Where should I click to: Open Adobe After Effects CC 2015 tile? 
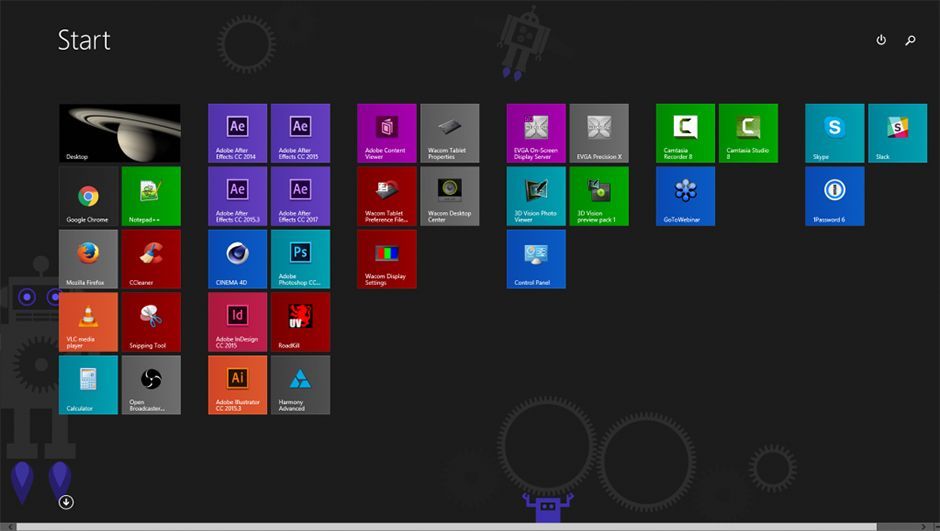click(x=300, y=133)
